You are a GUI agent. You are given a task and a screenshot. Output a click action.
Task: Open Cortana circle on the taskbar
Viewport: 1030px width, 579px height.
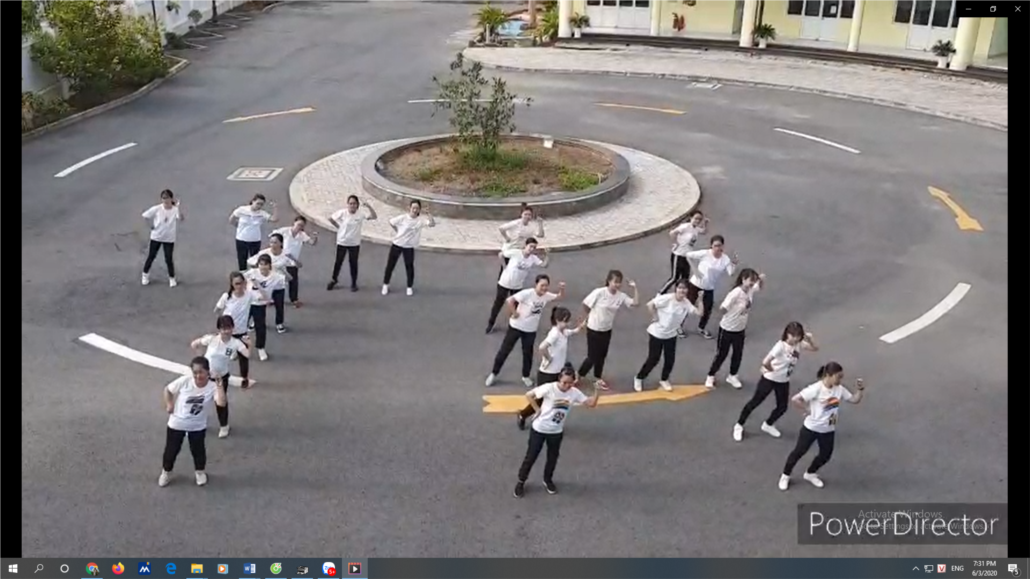pos(64,568)
